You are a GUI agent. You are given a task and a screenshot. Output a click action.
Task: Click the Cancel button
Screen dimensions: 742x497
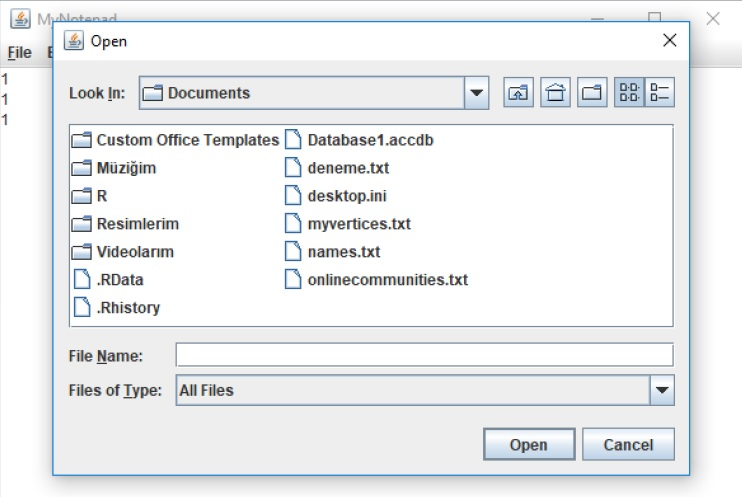coord(628,444)
